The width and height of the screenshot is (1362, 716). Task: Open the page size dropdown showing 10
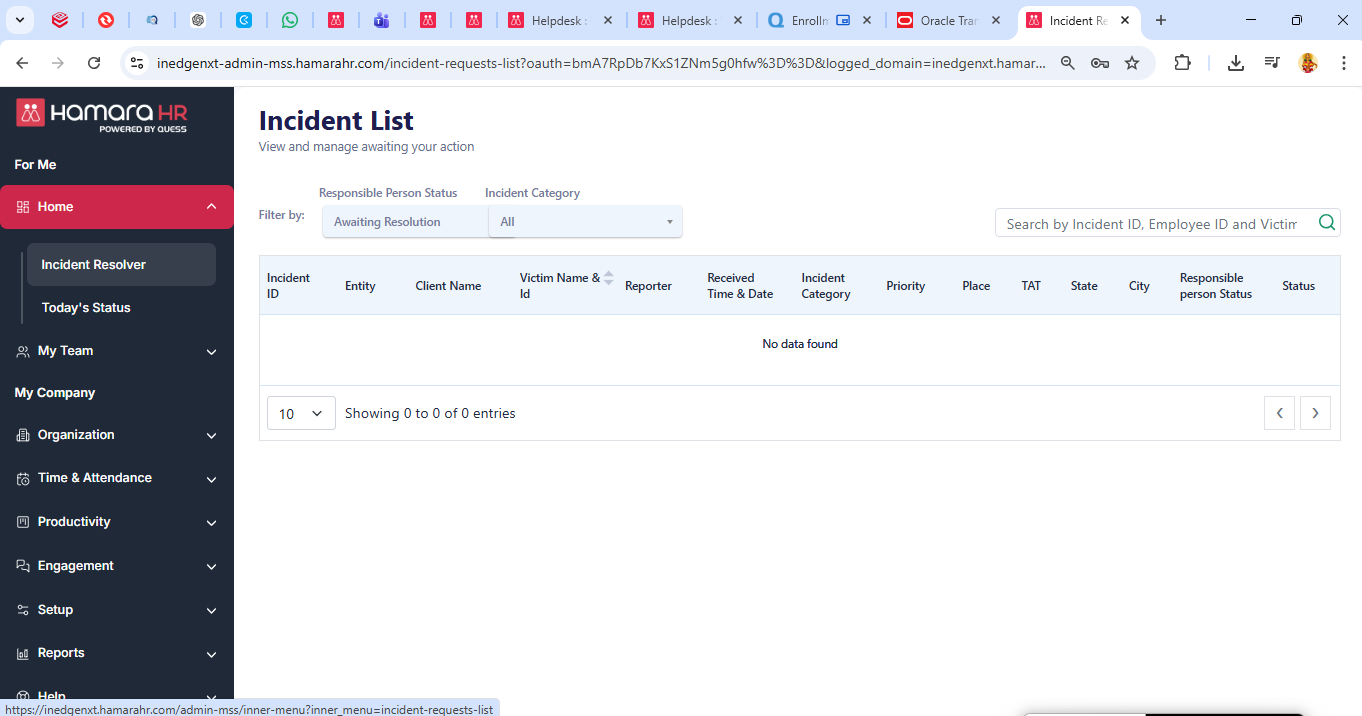point(301,413)
